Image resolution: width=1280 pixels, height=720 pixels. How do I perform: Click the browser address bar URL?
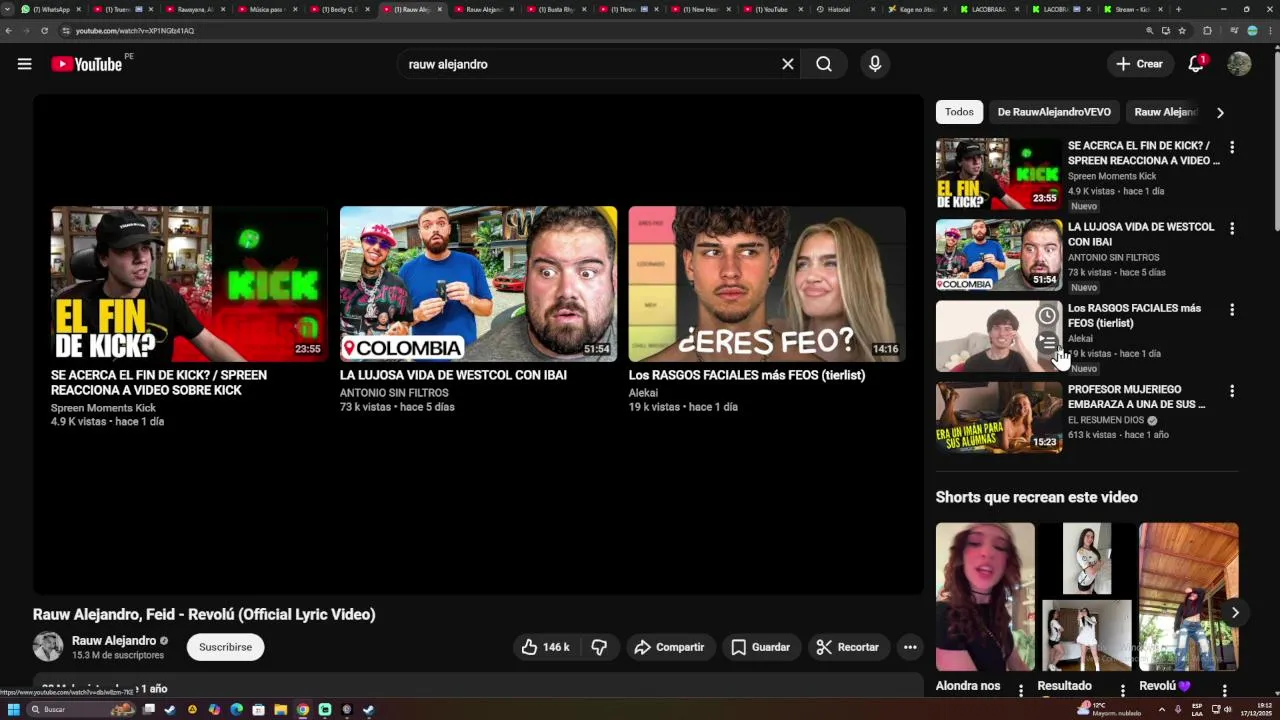pos(134,31)
